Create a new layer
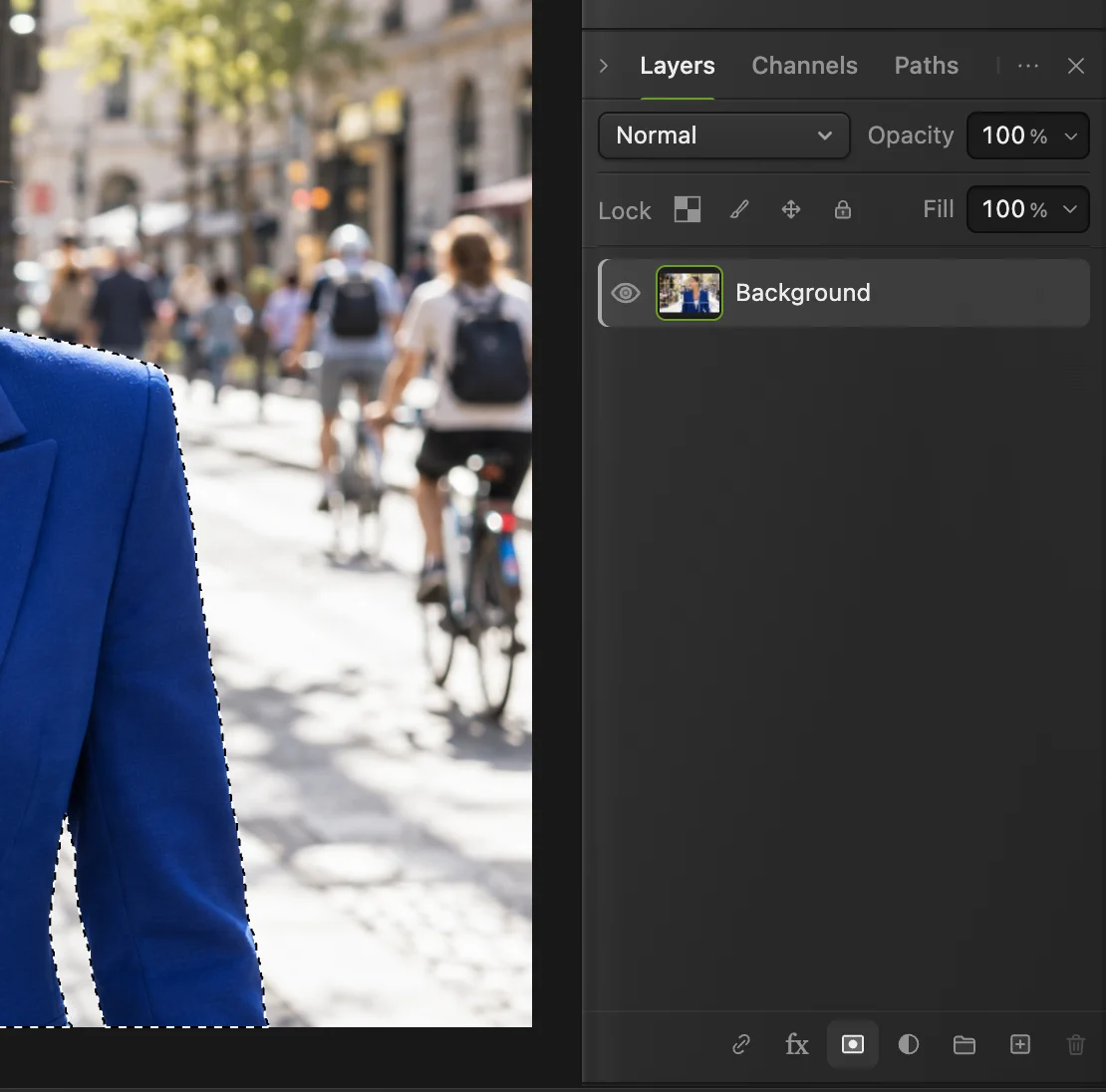Viewport: 1106px width, 1092px height. (x=1020, y=1044)
